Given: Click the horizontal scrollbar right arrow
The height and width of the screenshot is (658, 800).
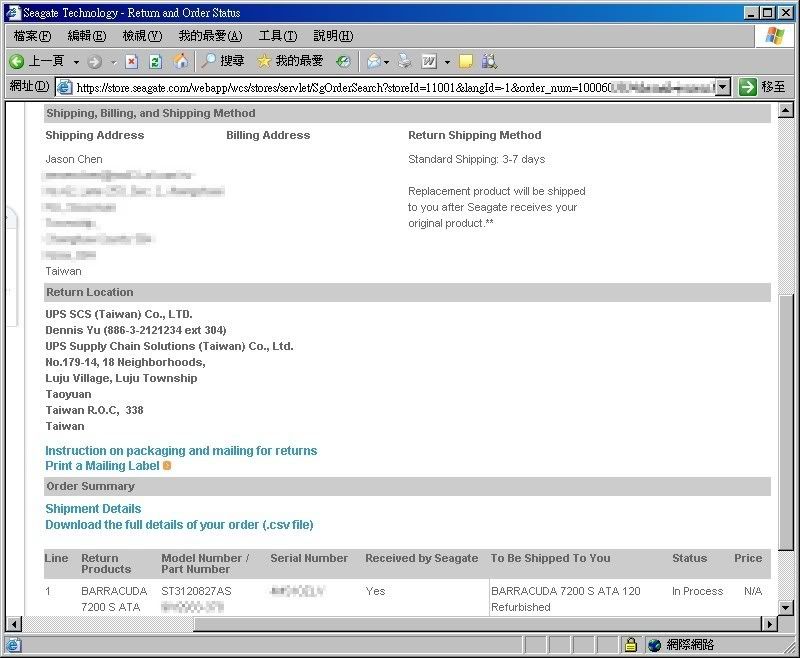Looking at the screenshot, I should (x=769, y=623).
